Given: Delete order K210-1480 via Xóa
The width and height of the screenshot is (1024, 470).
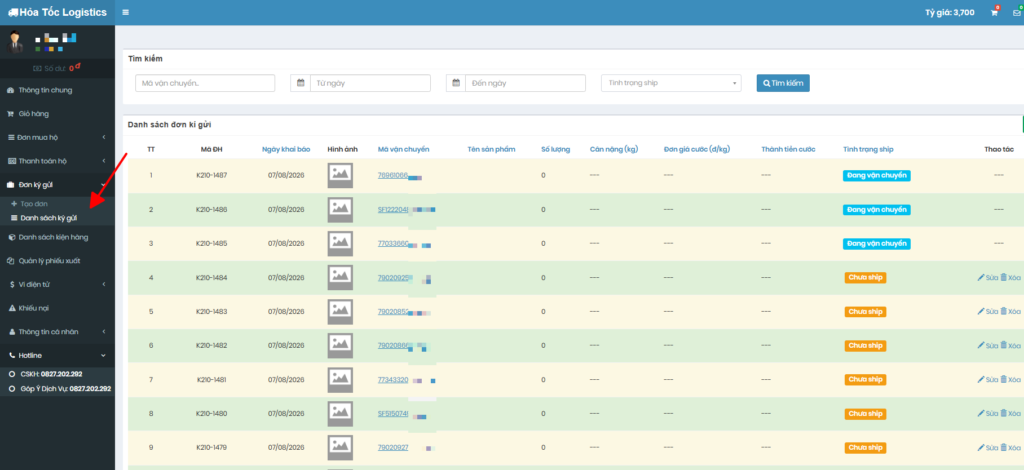Looking at the screenshot, I should [x=1010, y=413].
